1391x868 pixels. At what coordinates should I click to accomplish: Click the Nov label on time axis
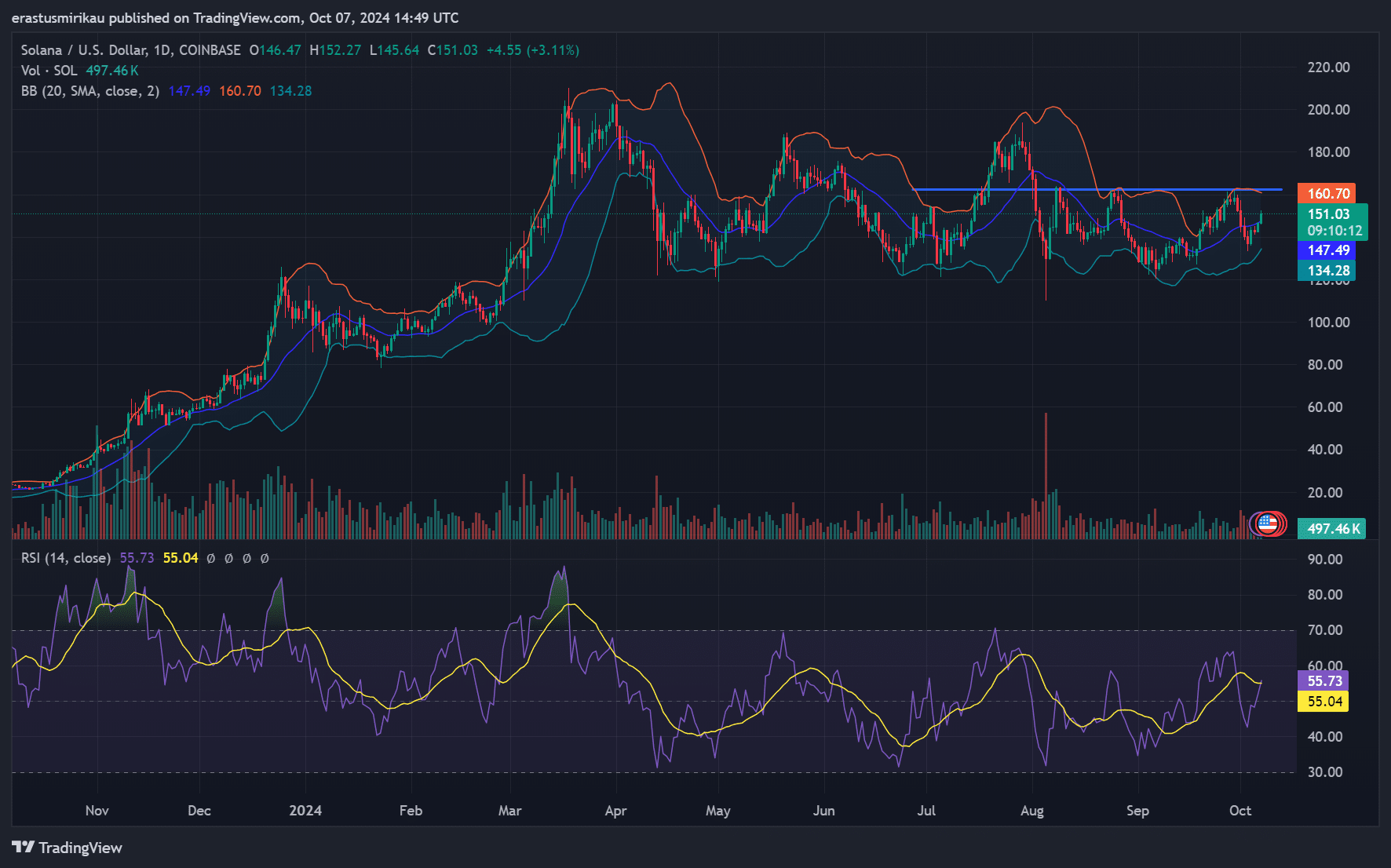tap(97, 811)
